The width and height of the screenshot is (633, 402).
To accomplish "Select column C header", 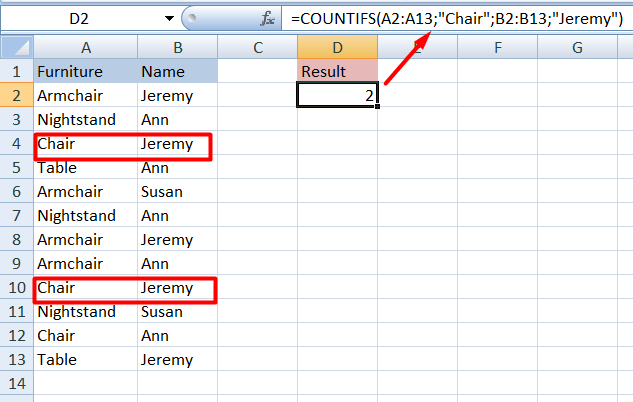I will point(258,47).
